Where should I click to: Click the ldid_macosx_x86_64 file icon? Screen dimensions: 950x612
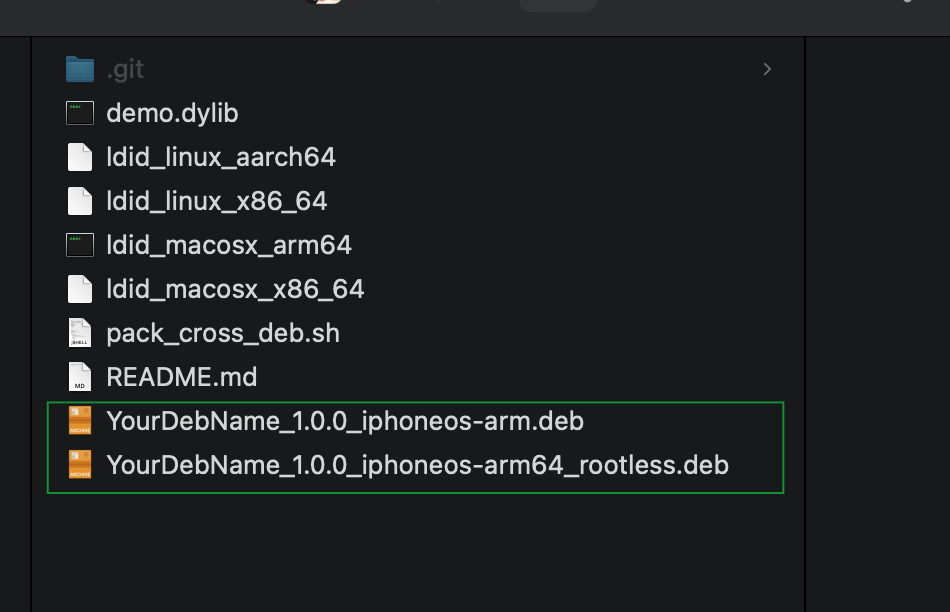[79, 288]
